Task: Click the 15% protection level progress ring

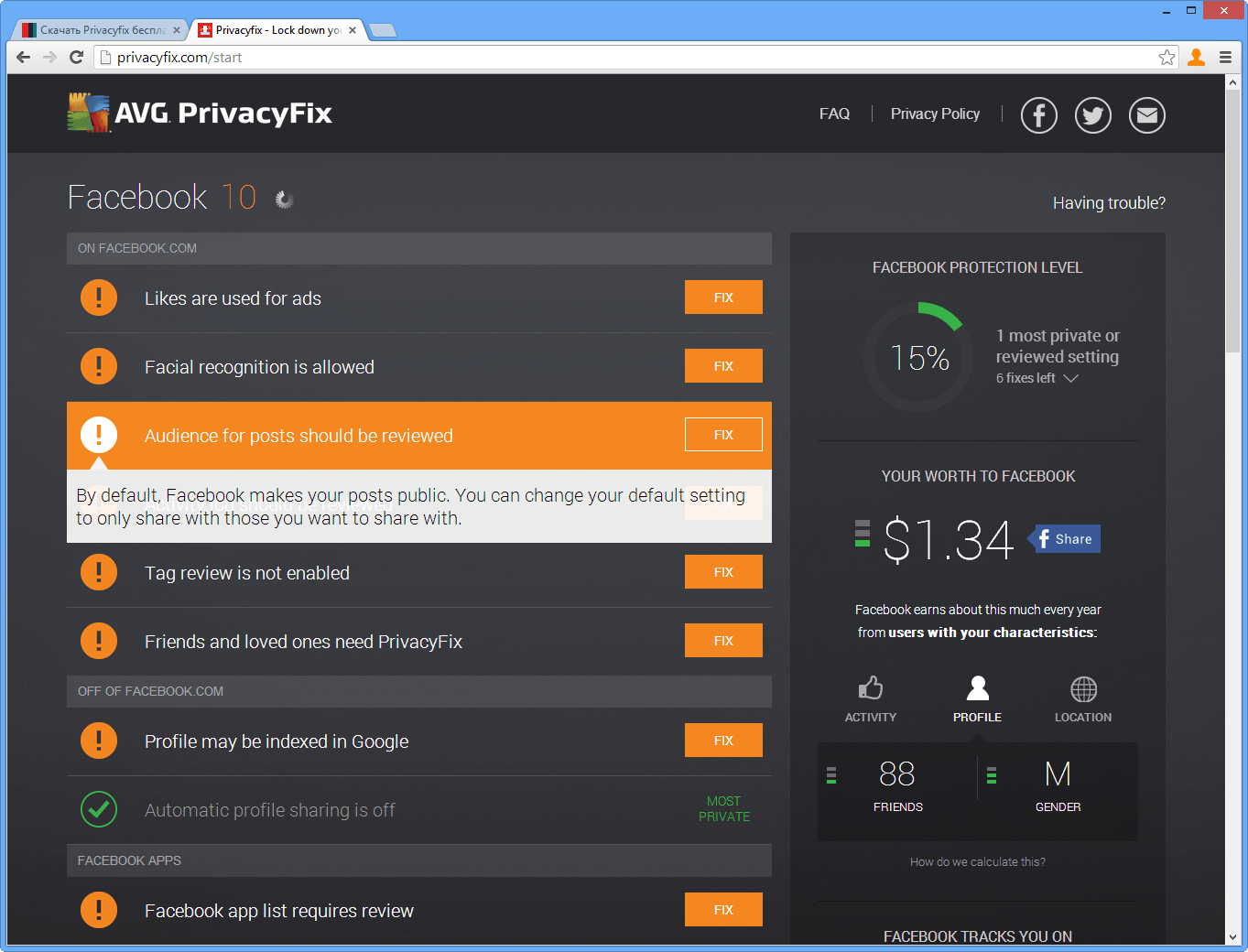Action: coord(919,357)
